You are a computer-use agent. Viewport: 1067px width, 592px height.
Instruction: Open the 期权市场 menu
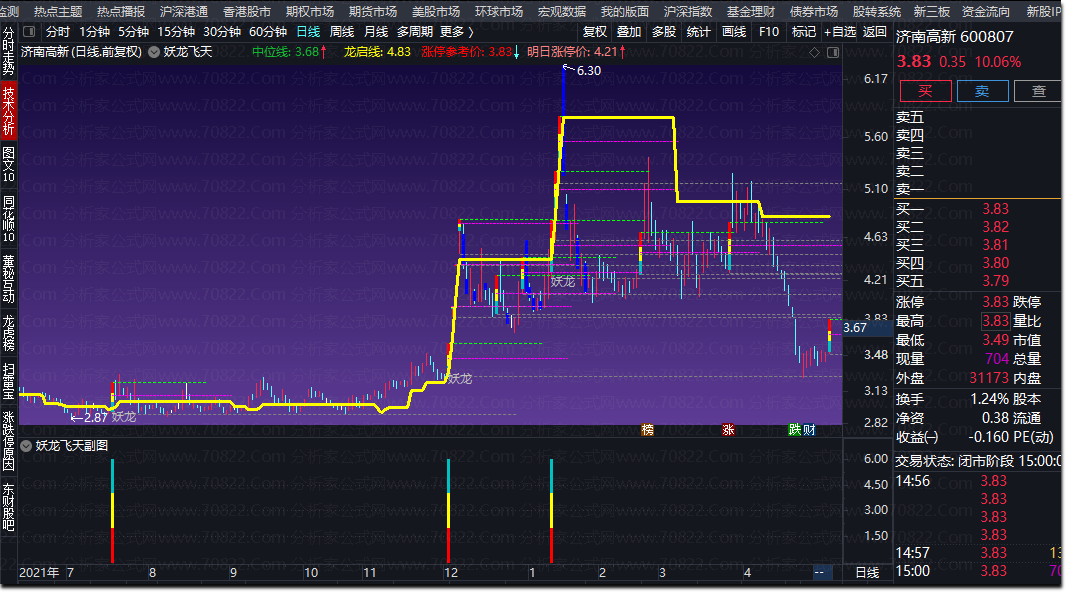coord(310,12)
